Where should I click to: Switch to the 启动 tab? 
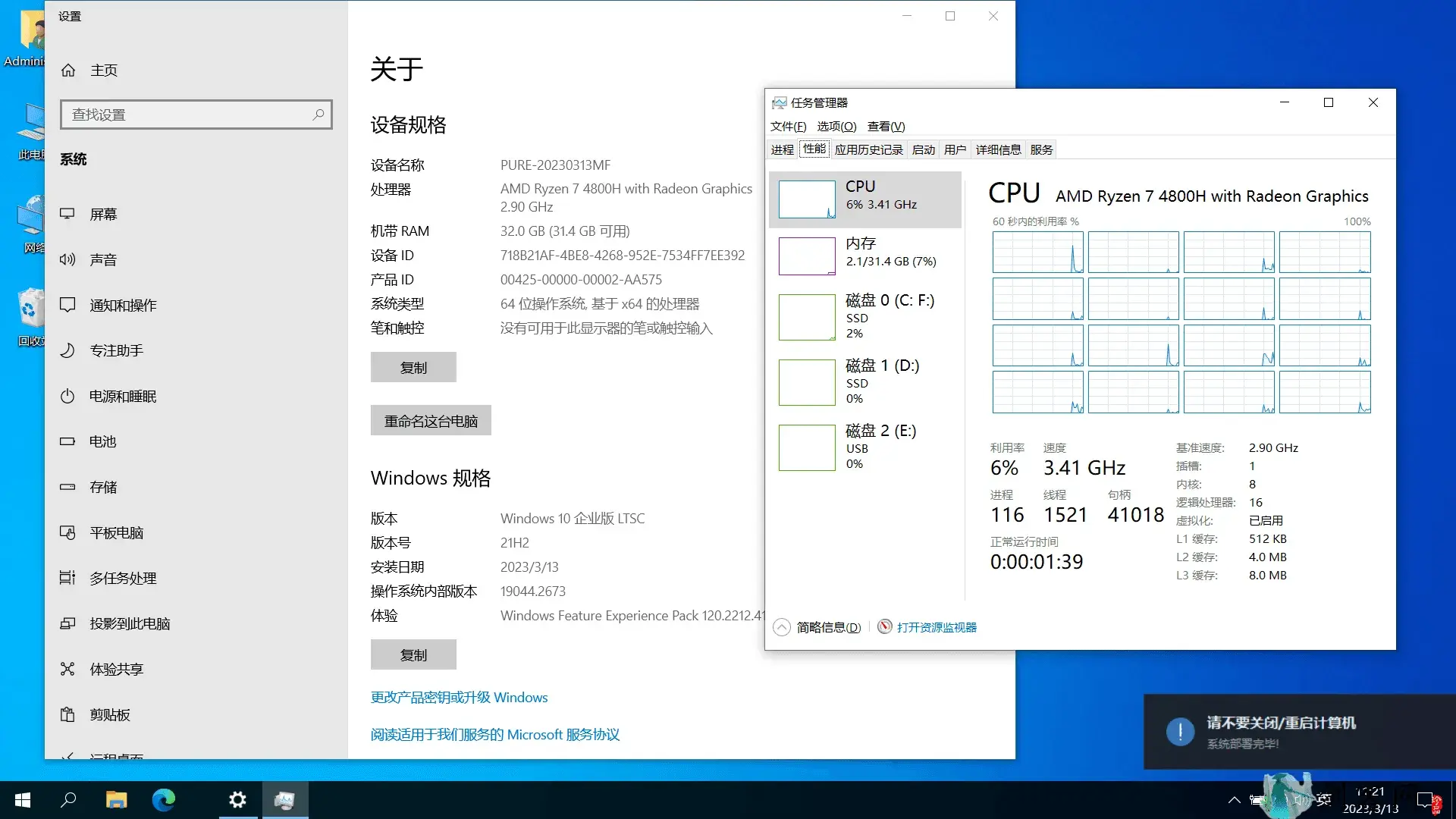[x=924, y=149]
